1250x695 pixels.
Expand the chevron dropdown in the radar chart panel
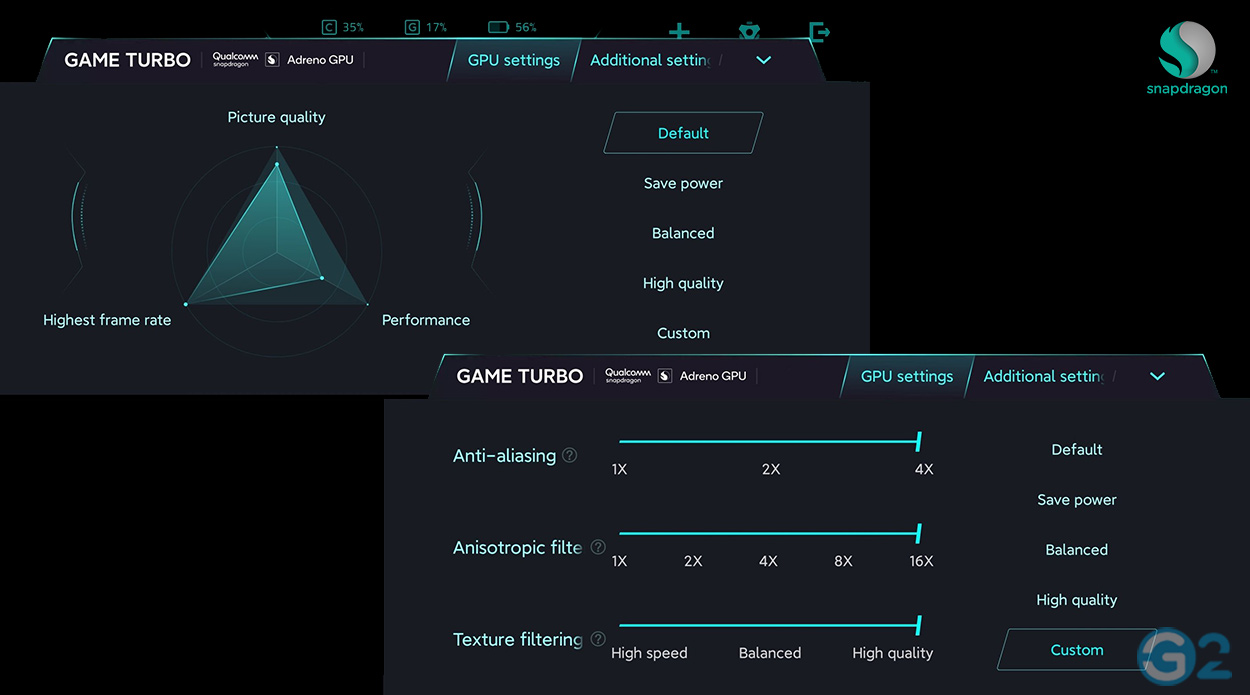pos(763,60)
